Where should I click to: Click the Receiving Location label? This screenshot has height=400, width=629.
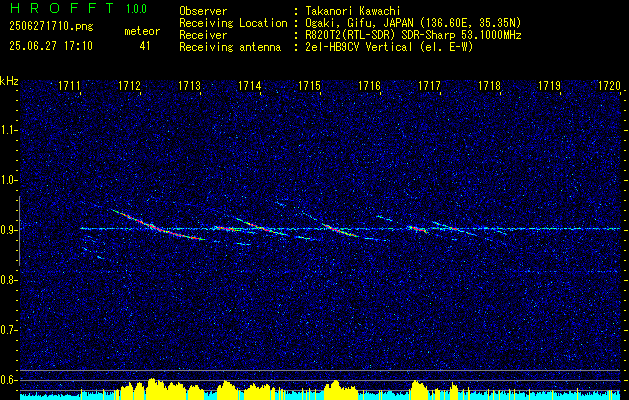(x=233, y=23)
